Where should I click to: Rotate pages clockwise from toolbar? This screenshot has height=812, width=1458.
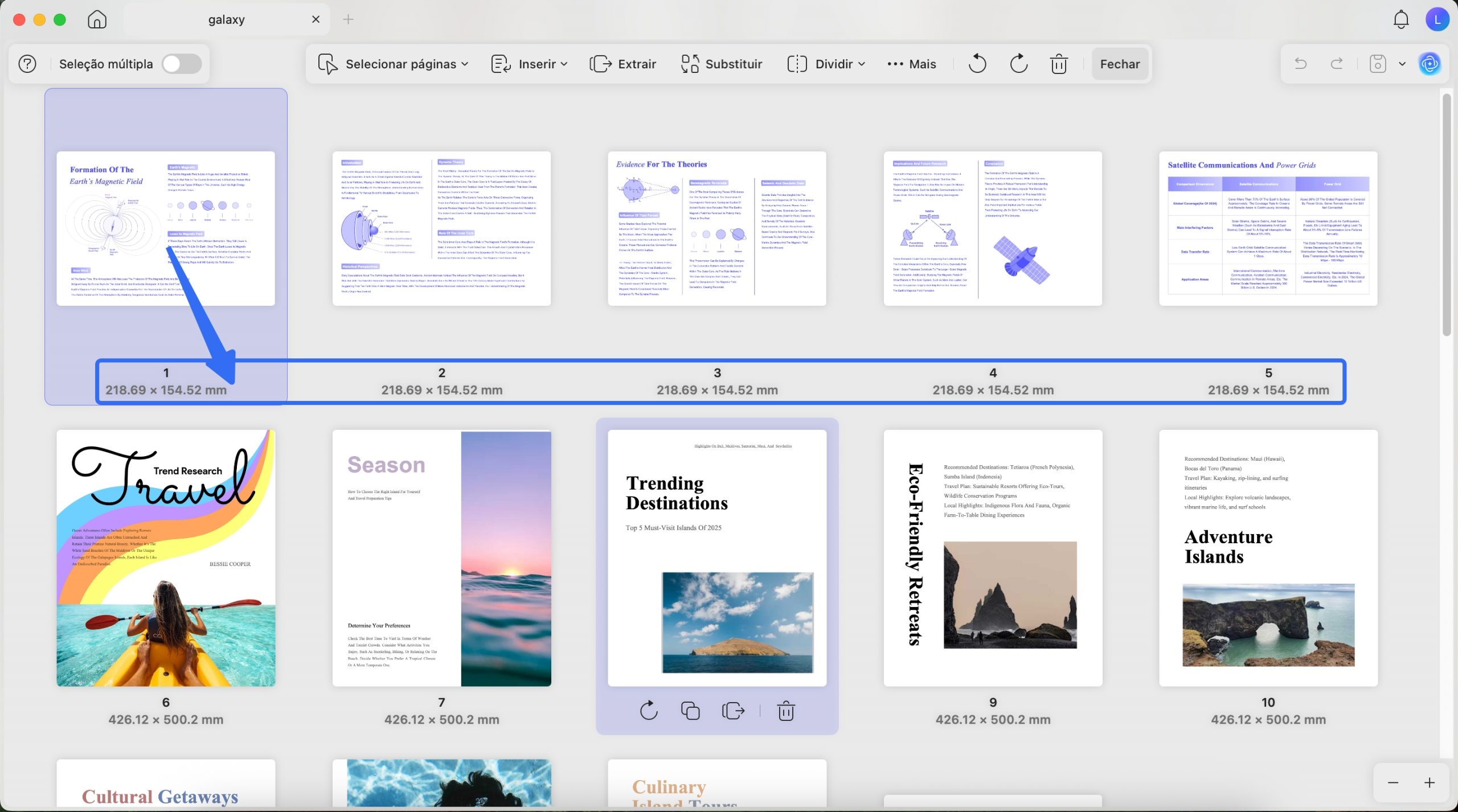click(x=1018, y=64)
